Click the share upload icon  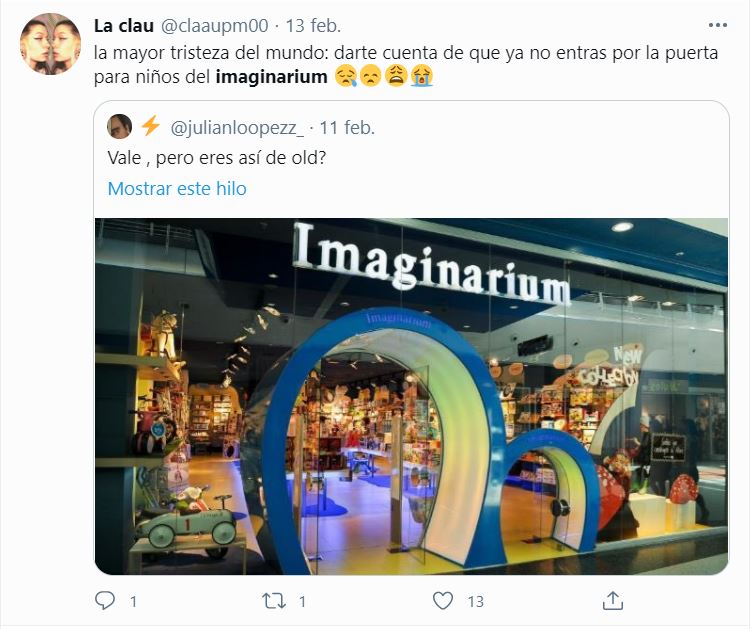(612, 601)
